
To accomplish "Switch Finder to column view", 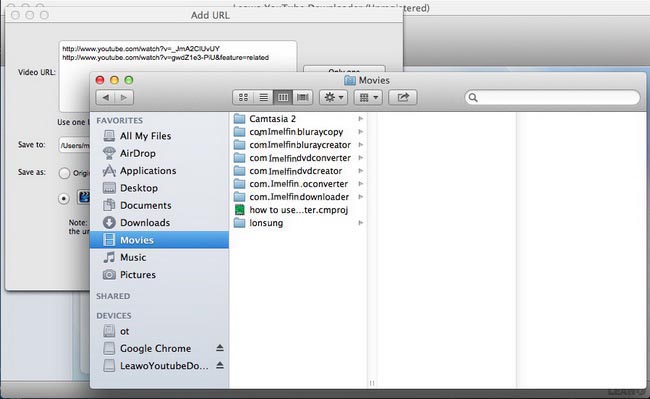I will click(x=283, y=97).
